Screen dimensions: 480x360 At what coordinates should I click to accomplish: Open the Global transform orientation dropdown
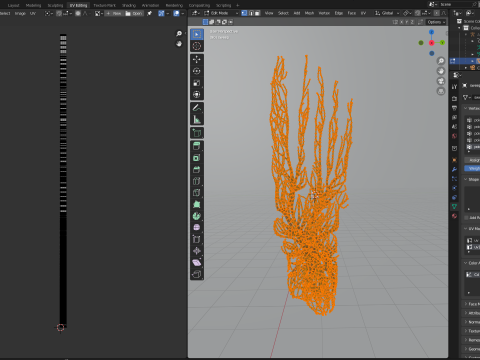click(x=387, y=13)
